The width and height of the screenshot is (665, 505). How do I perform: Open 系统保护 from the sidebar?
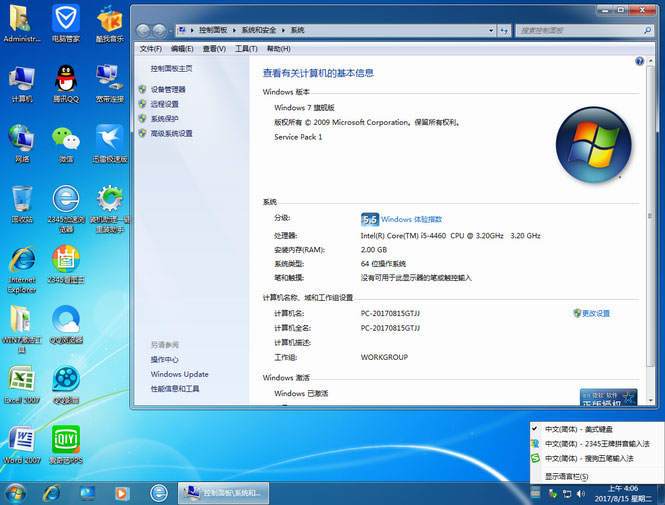click(165, 119)
